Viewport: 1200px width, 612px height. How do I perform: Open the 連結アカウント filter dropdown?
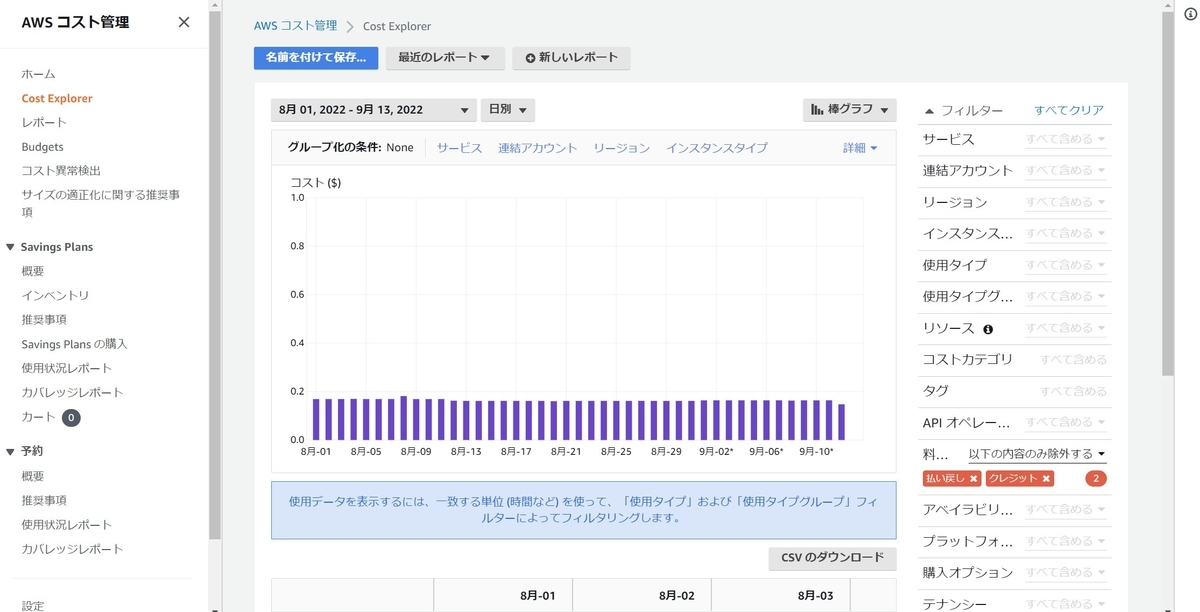point(1066,171)
